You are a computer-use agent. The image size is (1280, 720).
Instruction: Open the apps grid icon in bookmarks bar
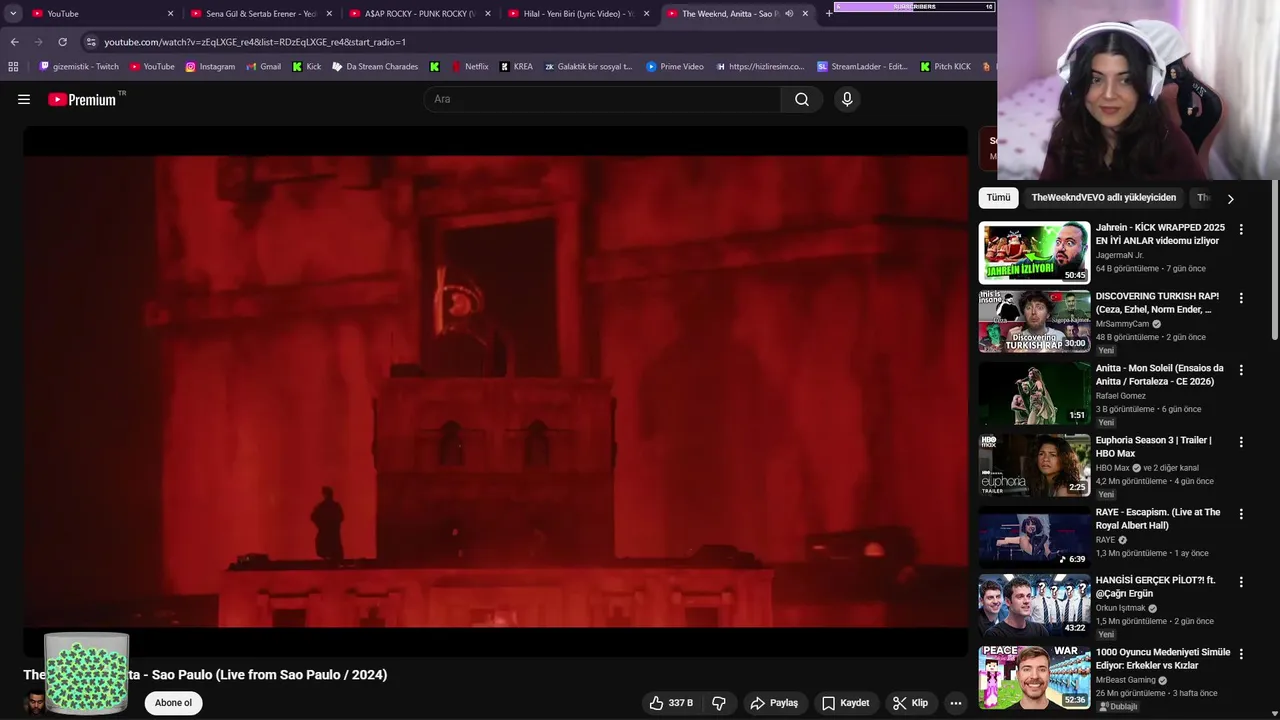point(13,67)
